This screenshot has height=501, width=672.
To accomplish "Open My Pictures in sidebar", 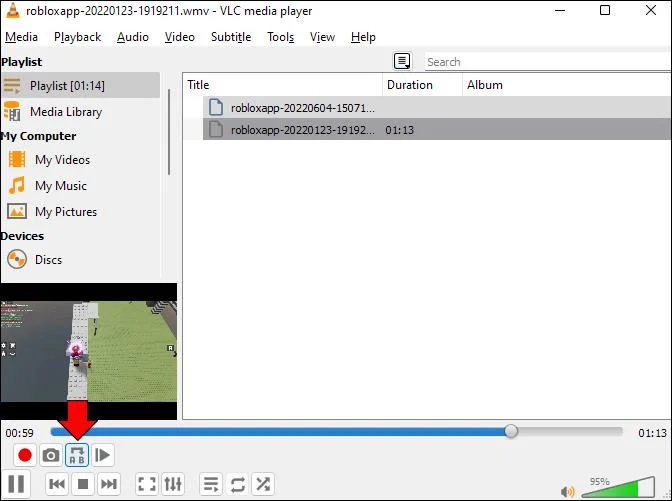I will (x=81, y=212).
